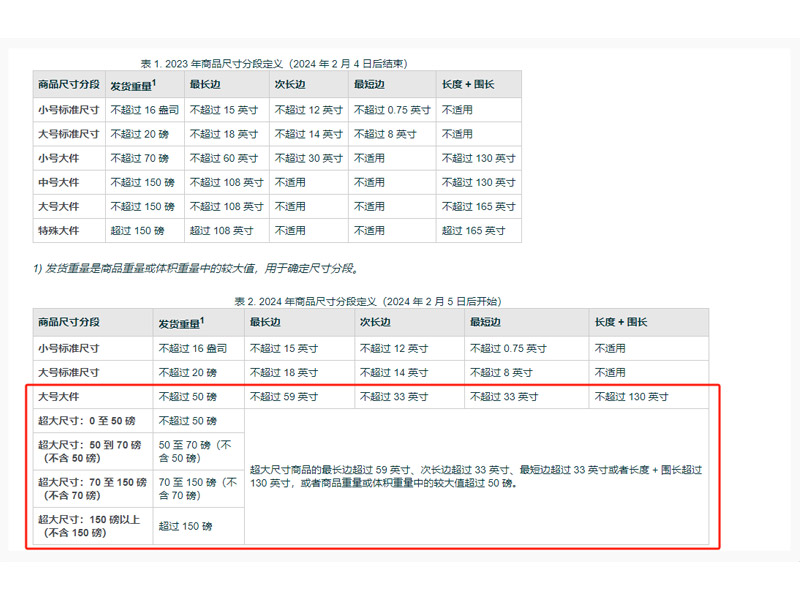800x600 pixels.
Task: Click the 中号大件 row label
Action: [x=58, y=182]
